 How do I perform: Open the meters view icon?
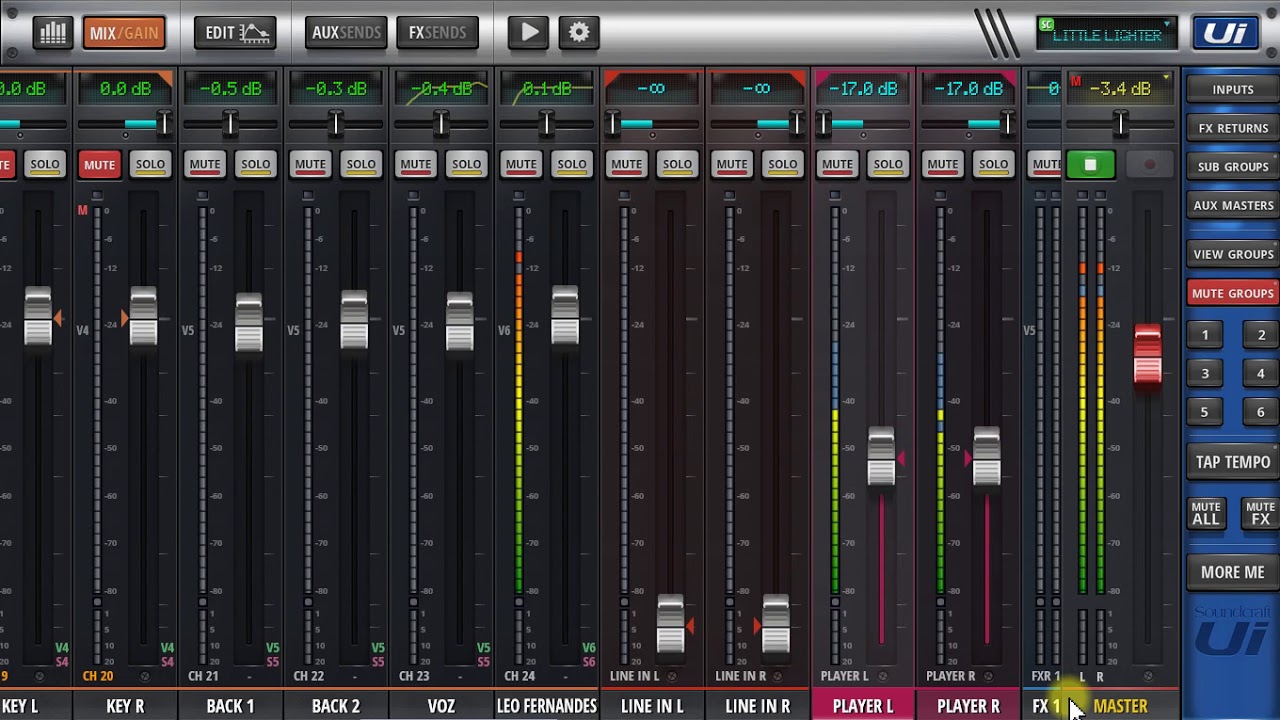pos(52,33)
